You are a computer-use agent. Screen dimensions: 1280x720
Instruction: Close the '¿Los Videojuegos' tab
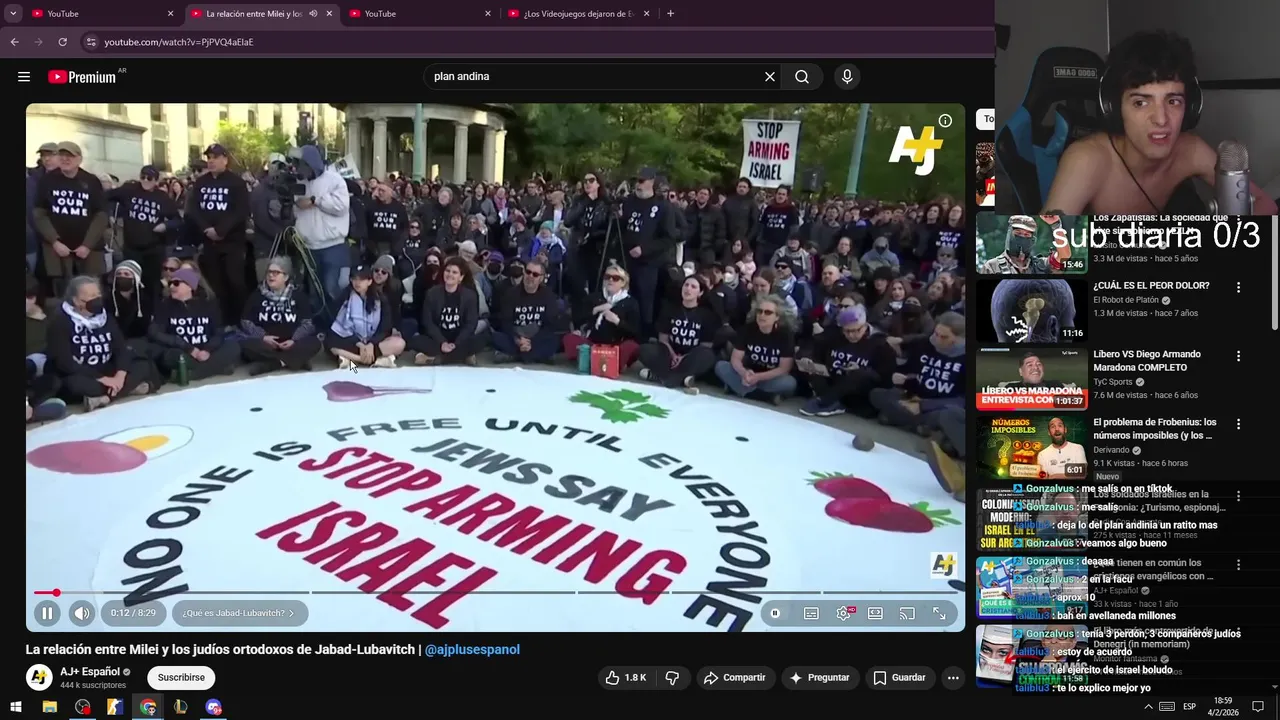click(646, 14)
